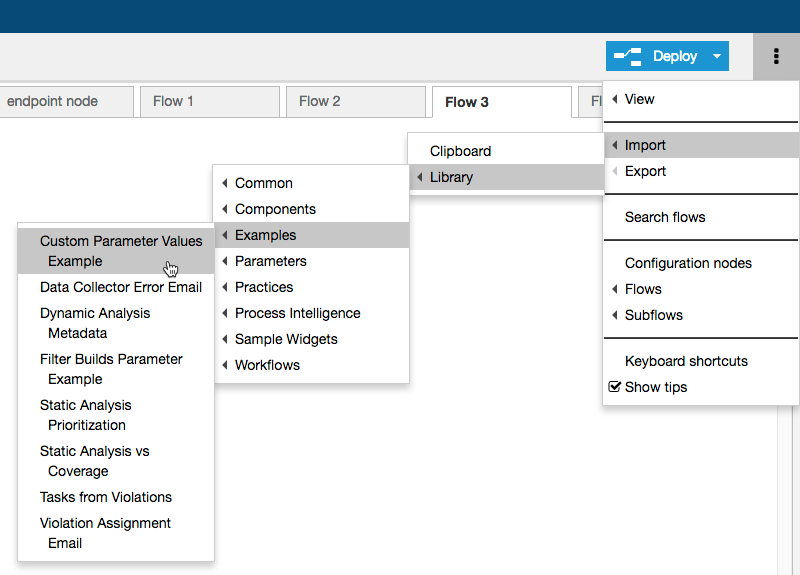Open the three-dot hamburger menu icon
The height and width of the screenshot is (575, 800).
(x=776, y=56)
